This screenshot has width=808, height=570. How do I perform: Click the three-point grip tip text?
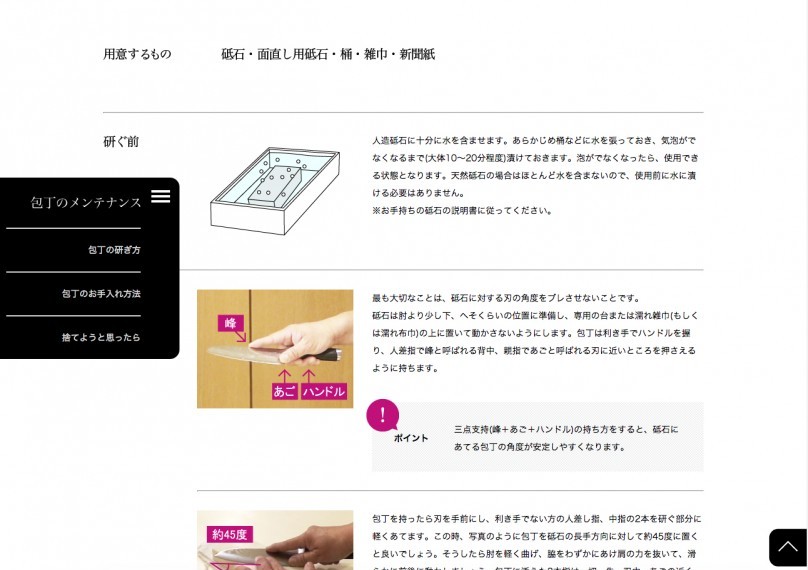[x=566, y=438]
